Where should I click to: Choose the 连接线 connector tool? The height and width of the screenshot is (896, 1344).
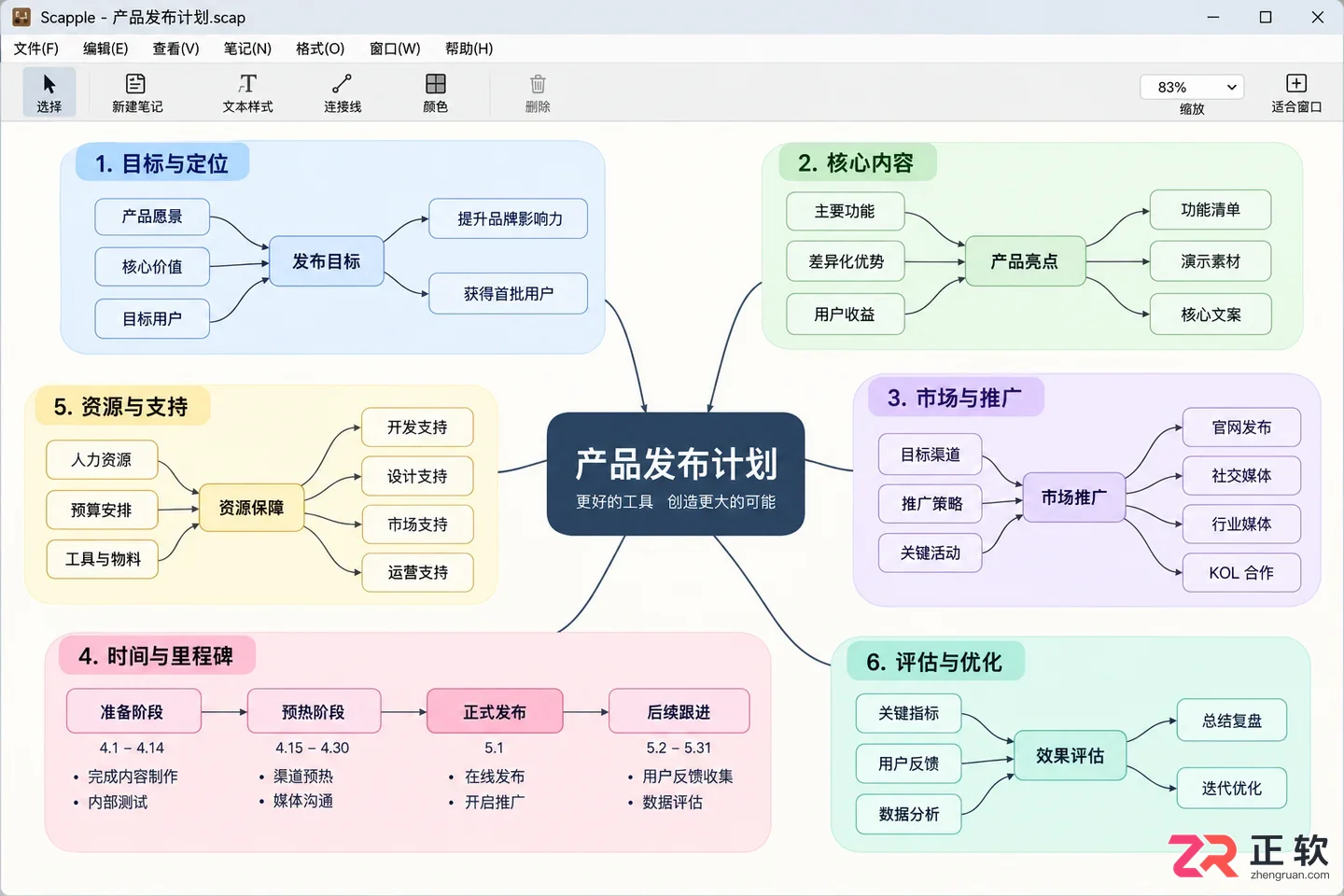(343, 92)
